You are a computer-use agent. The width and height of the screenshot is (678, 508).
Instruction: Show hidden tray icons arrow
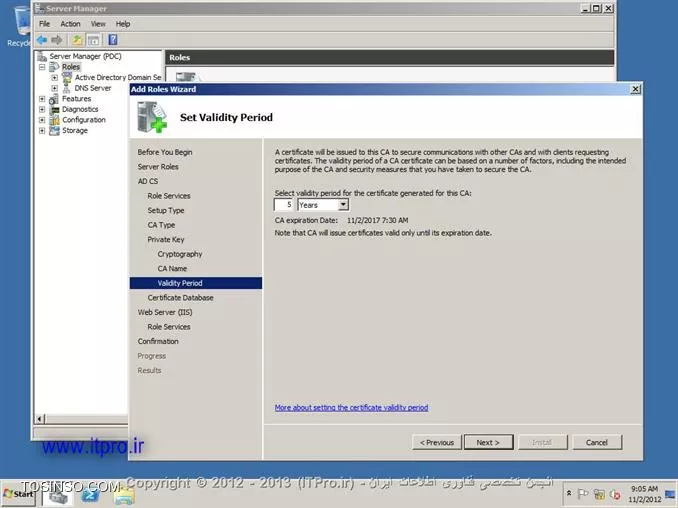[x=569, y=493]
